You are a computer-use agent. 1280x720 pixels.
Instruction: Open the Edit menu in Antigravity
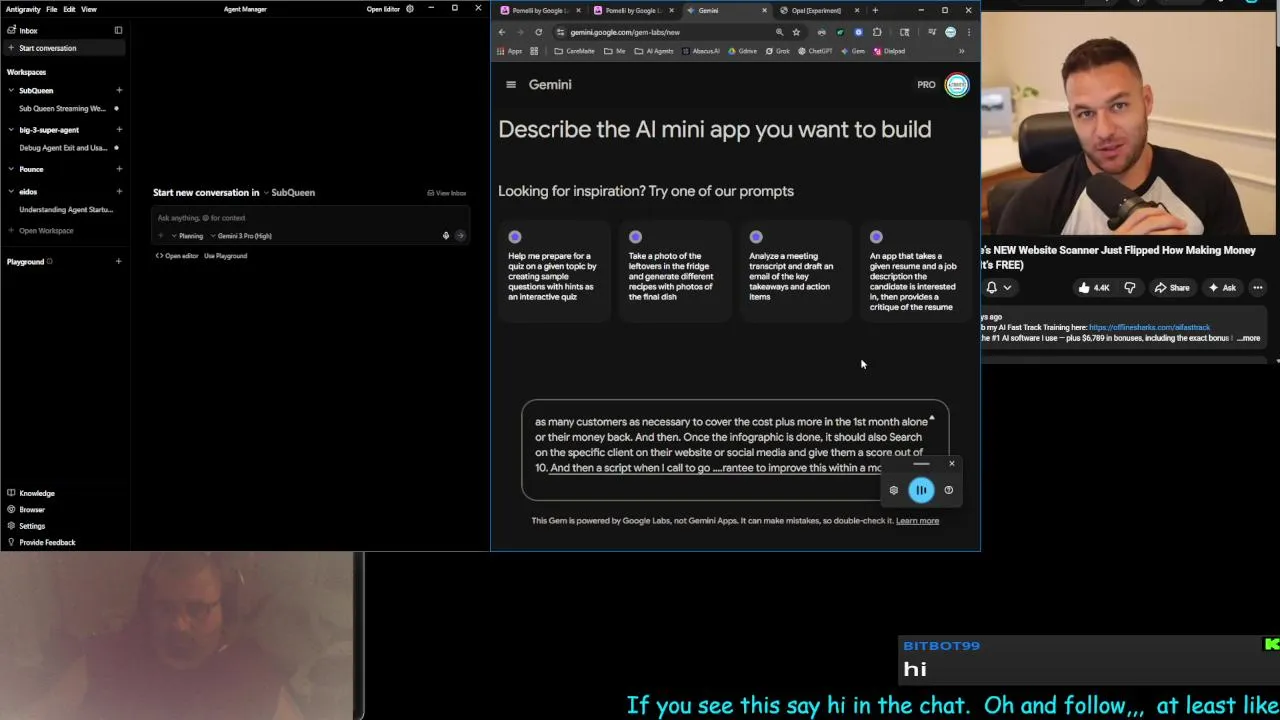(69, 9)
